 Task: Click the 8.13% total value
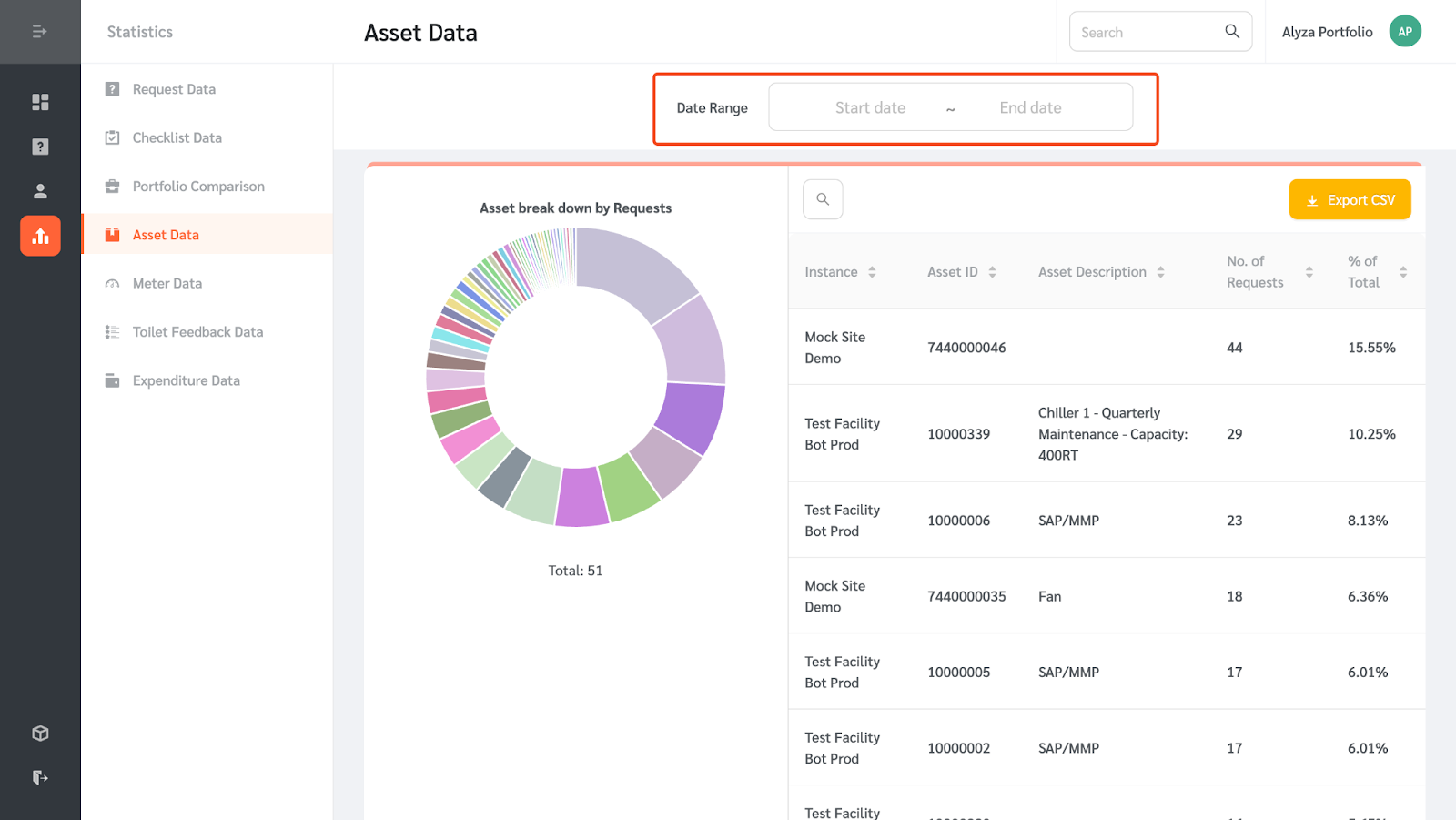click(1368, 521)
